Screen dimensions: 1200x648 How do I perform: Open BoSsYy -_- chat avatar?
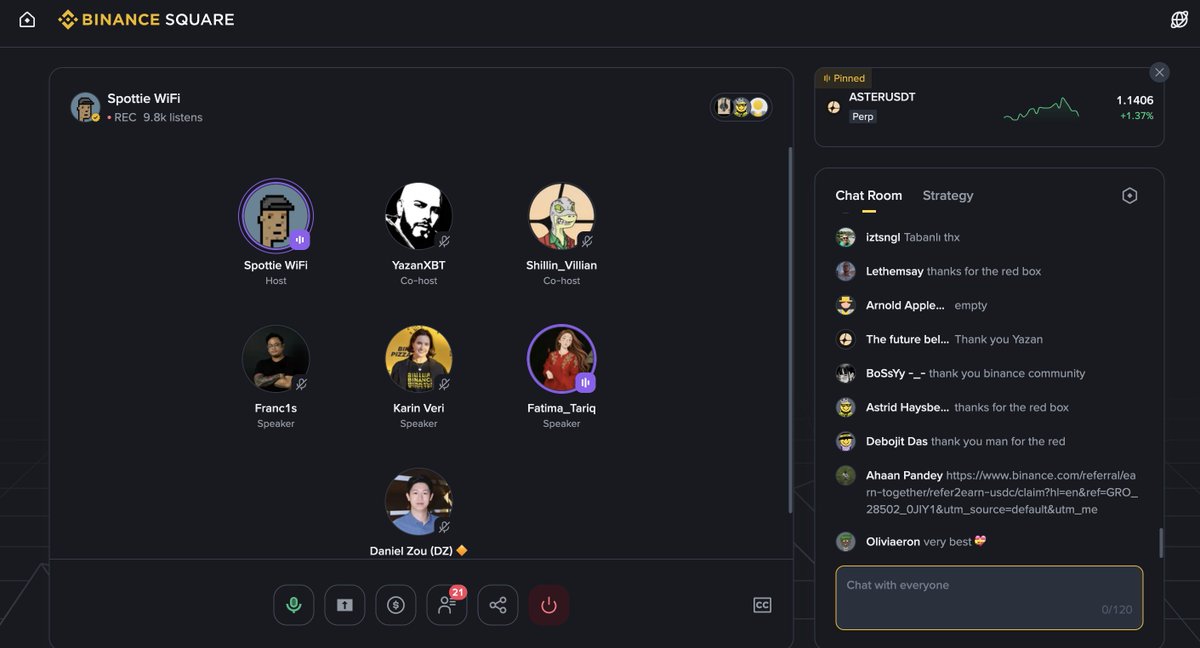(x=846, y=373)
